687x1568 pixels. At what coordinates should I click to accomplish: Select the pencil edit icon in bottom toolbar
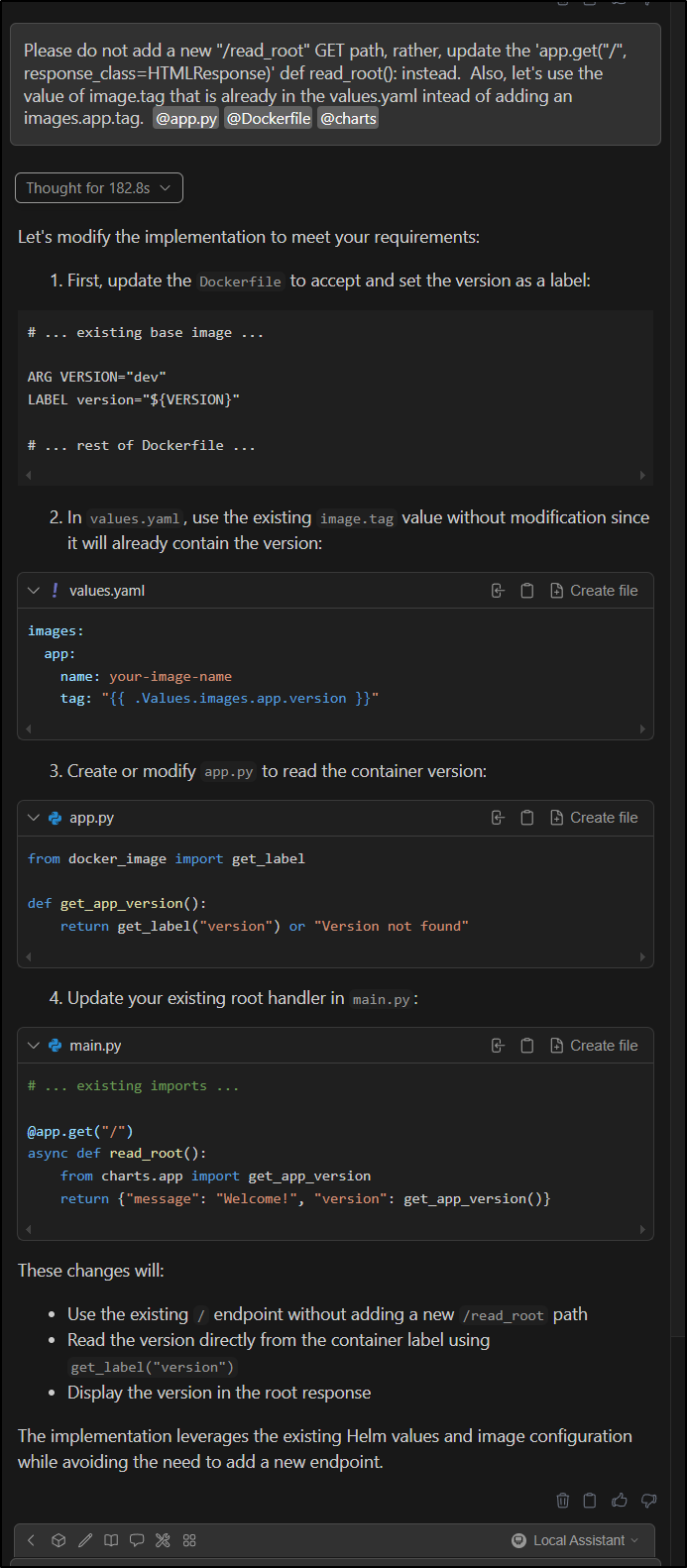tap(85, 1539)
